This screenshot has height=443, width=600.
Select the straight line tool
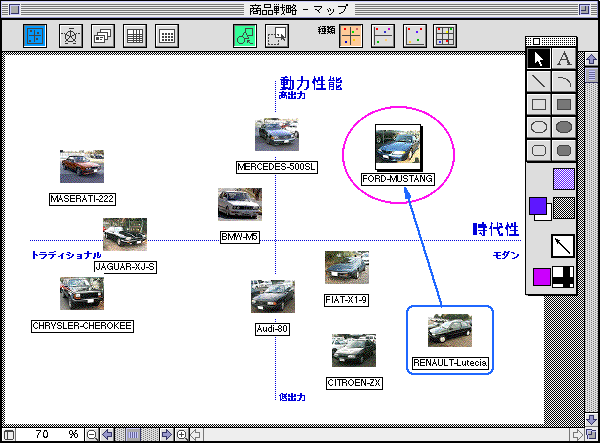tap(539, 81)
